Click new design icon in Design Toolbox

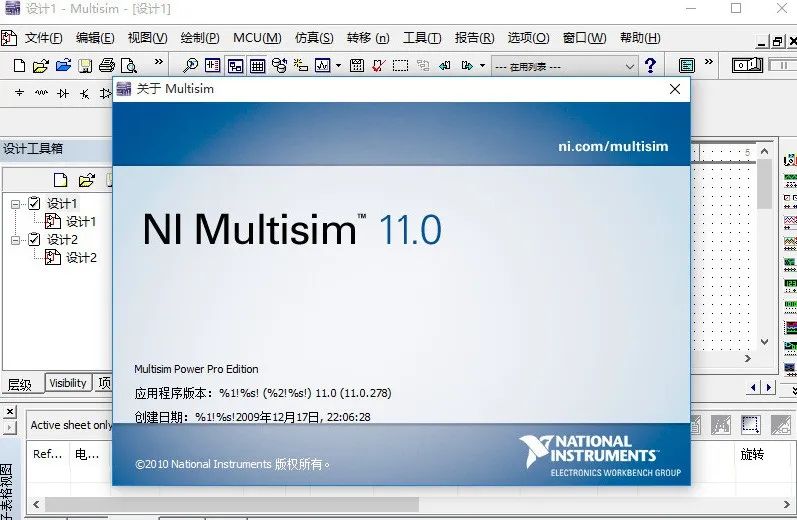tap(60, 180)
